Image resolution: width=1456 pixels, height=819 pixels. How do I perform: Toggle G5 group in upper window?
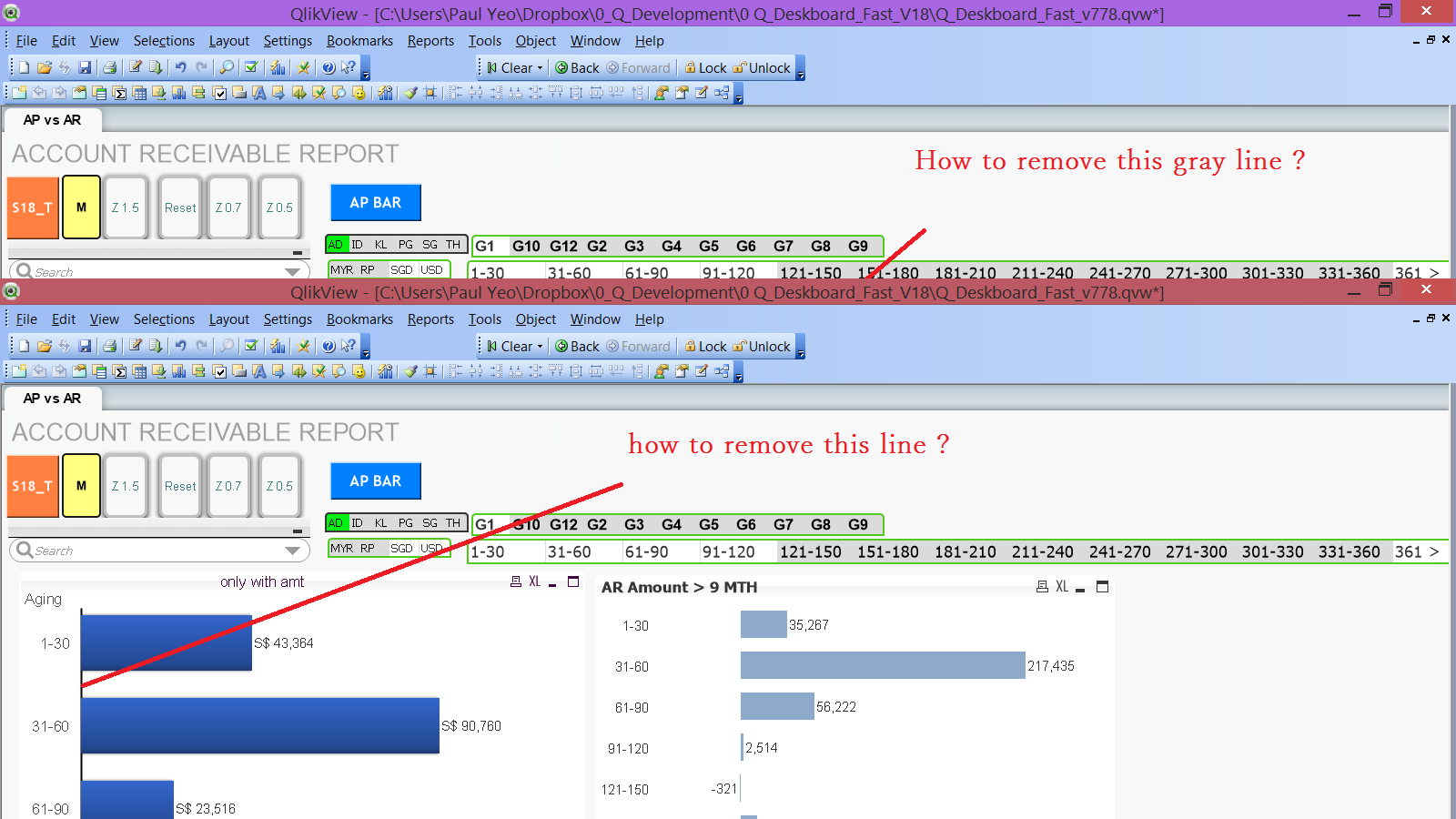coord(709,246)
